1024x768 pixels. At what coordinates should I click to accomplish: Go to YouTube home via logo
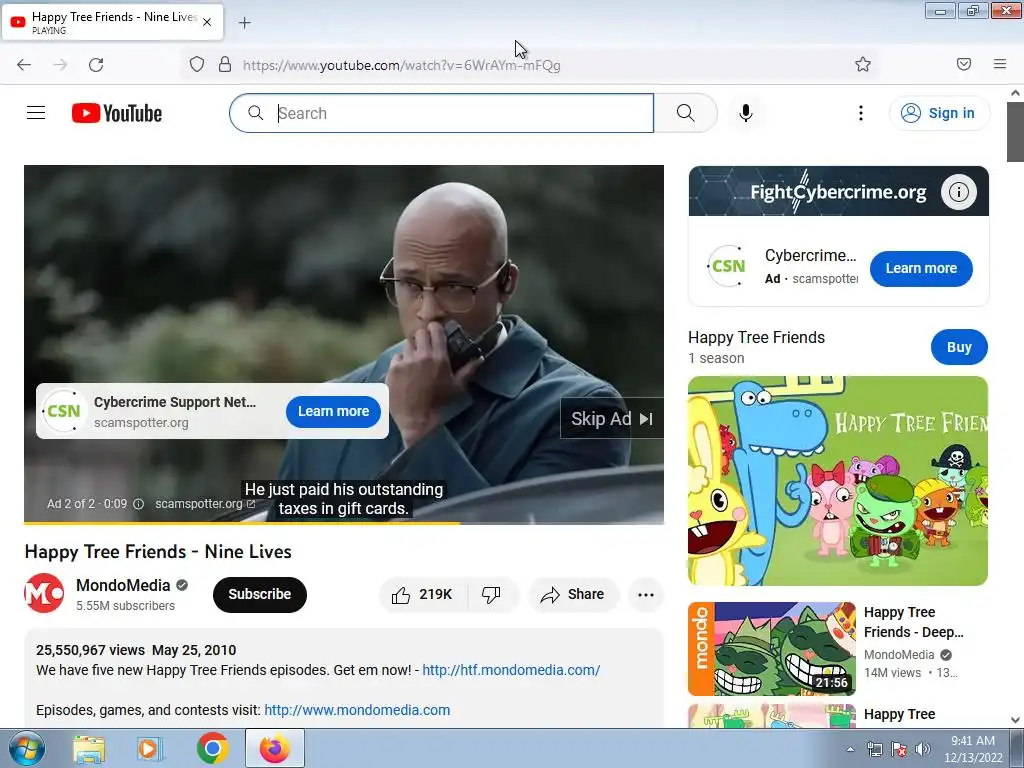tap(117, 113)
